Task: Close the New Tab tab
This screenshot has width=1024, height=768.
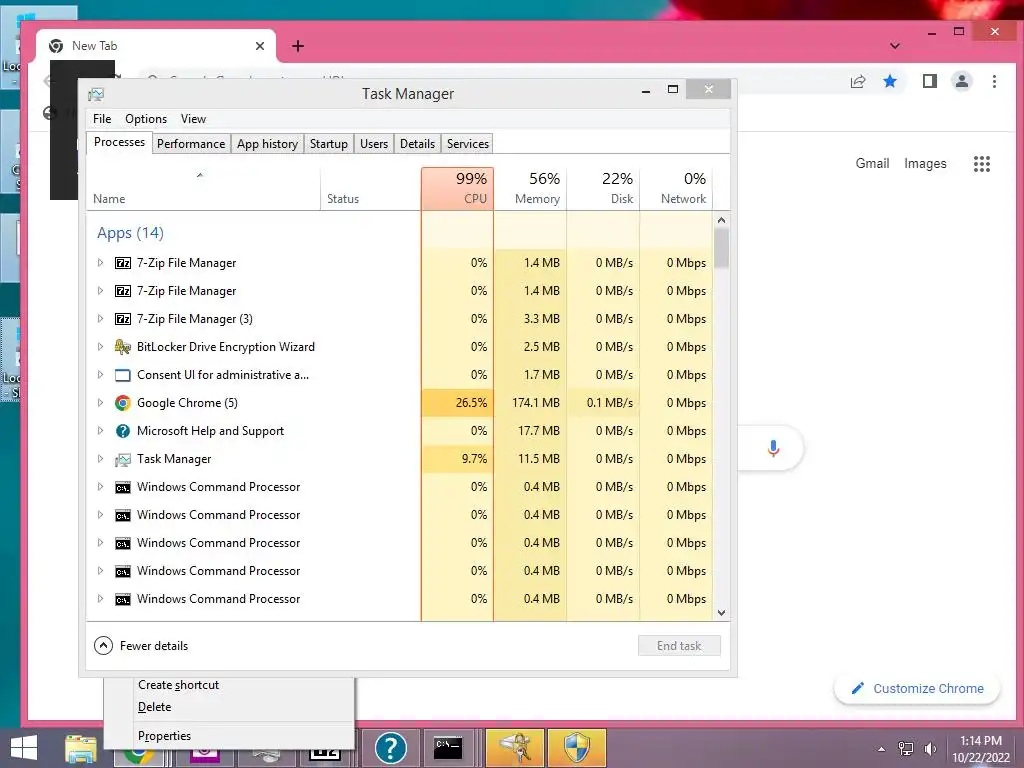Action: 260,46
